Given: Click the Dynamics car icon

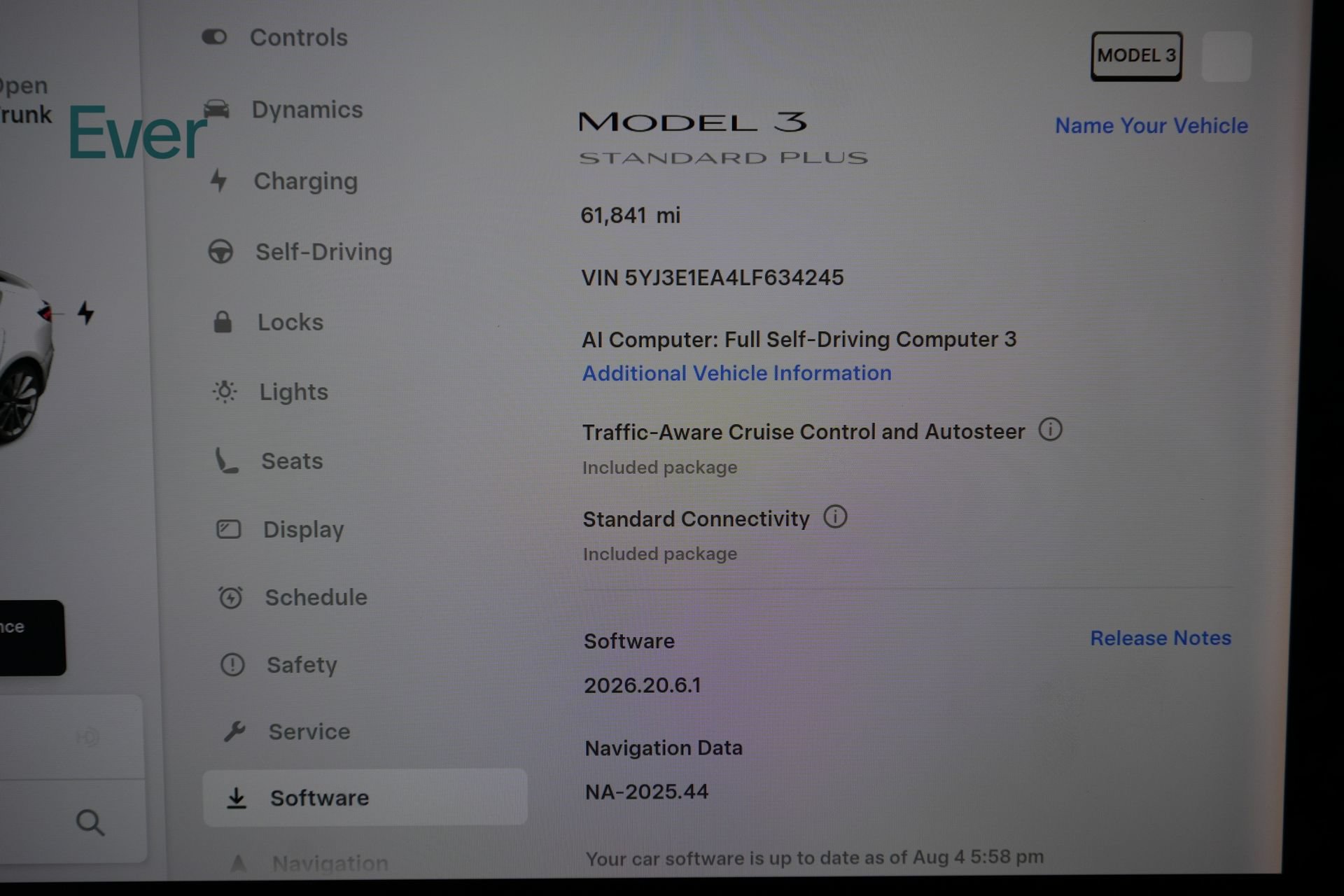Looking at the screenshot, I should pyautogui.click(x=216, y=108).
